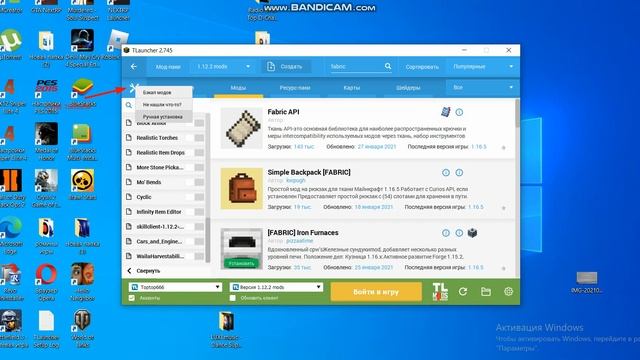
Task: Click the favorite star on Fabric API card
Action: (503, 148)
